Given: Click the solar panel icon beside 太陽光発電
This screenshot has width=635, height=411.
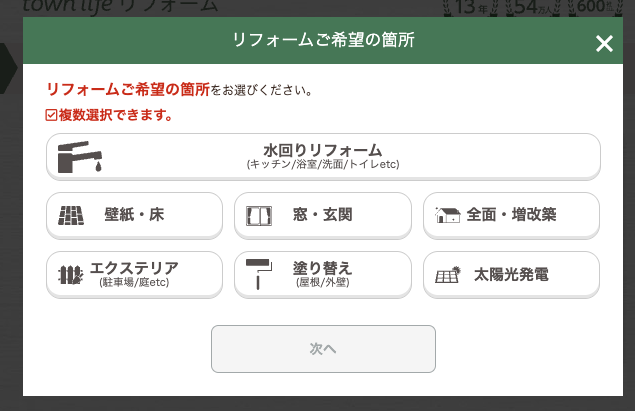Looking at the screenshot, I should click(448, 274).
